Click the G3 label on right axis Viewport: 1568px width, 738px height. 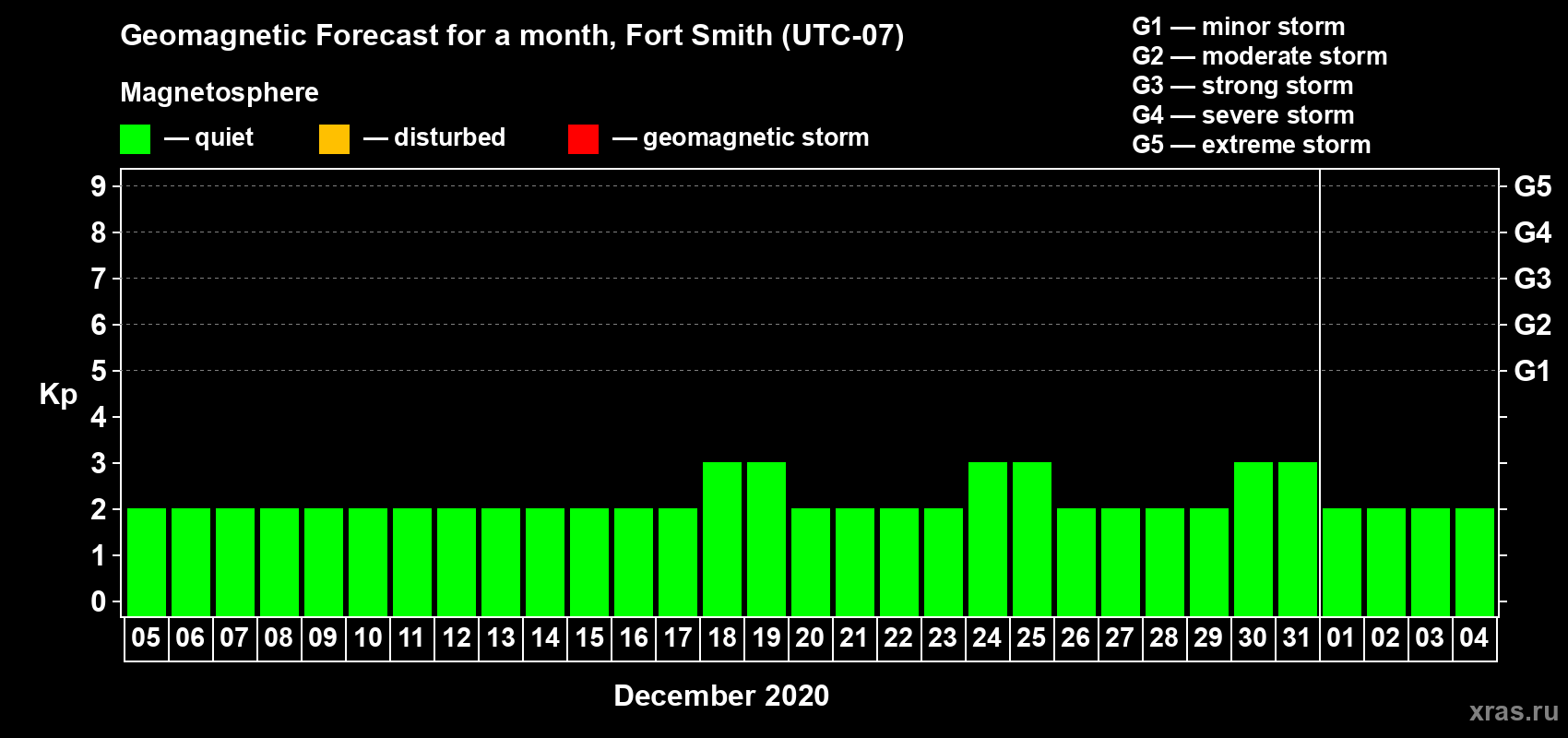1533,279
